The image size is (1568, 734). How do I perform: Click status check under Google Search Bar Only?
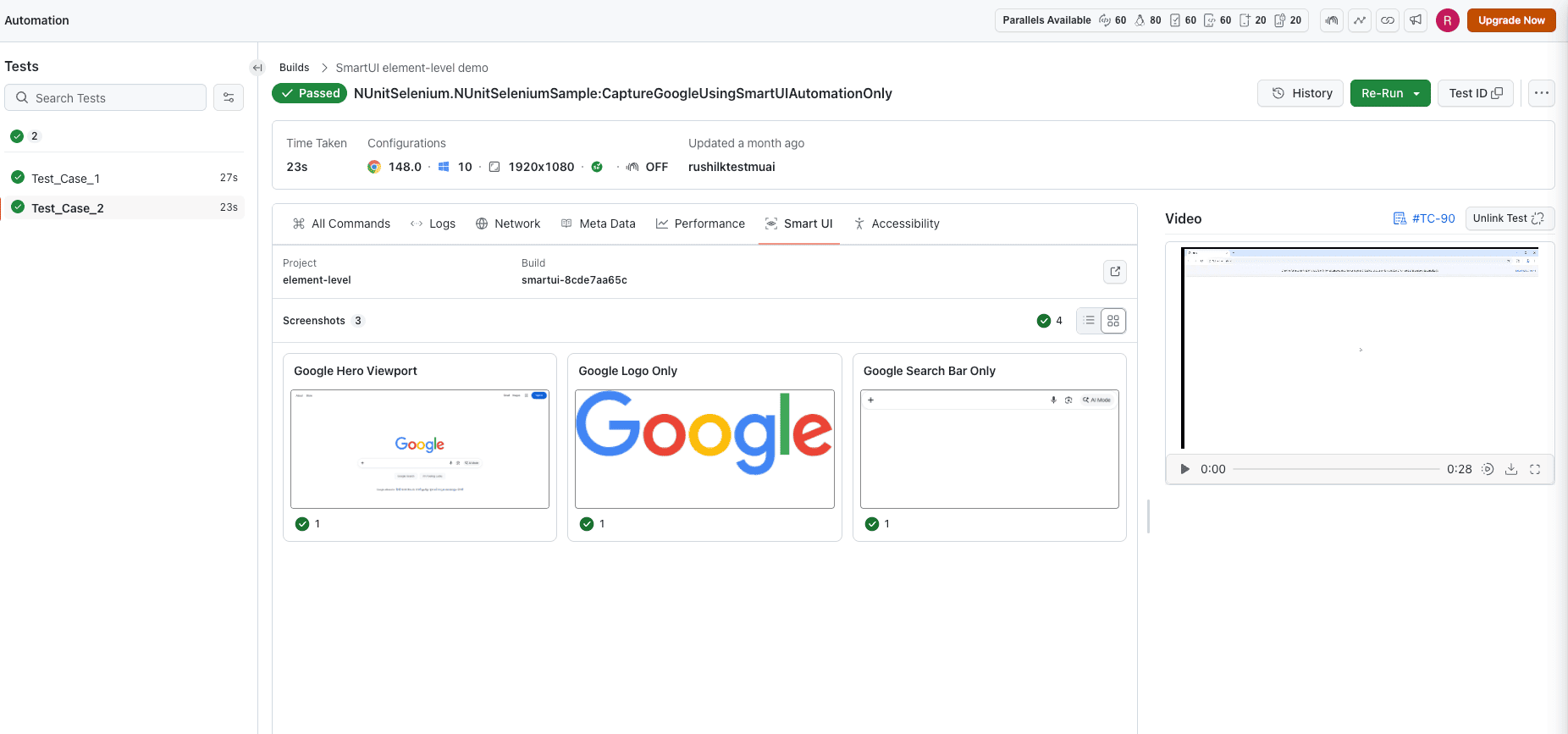click(872, 524)
